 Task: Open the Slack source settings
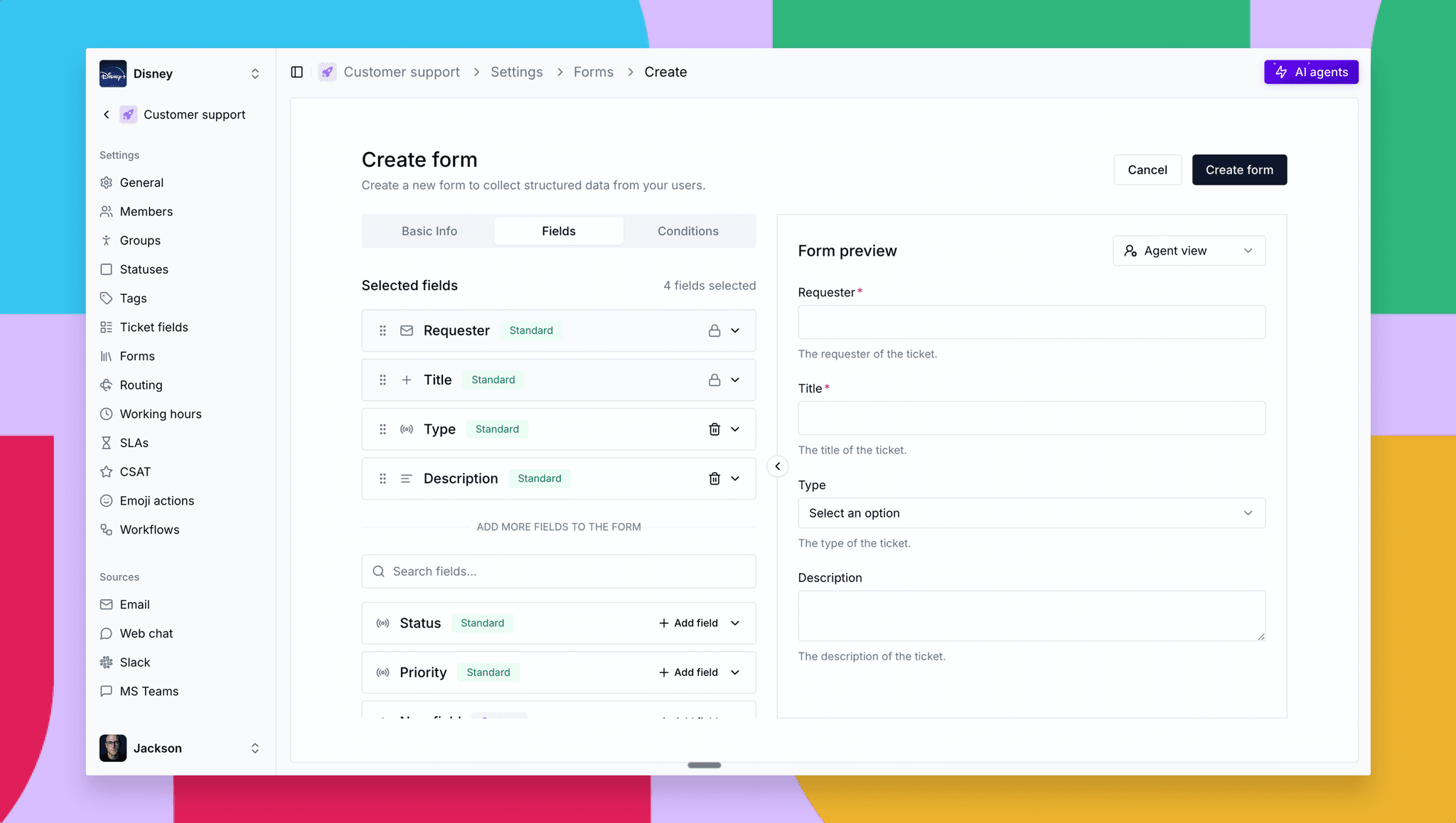pyautogui.click(x=134, y=662)
